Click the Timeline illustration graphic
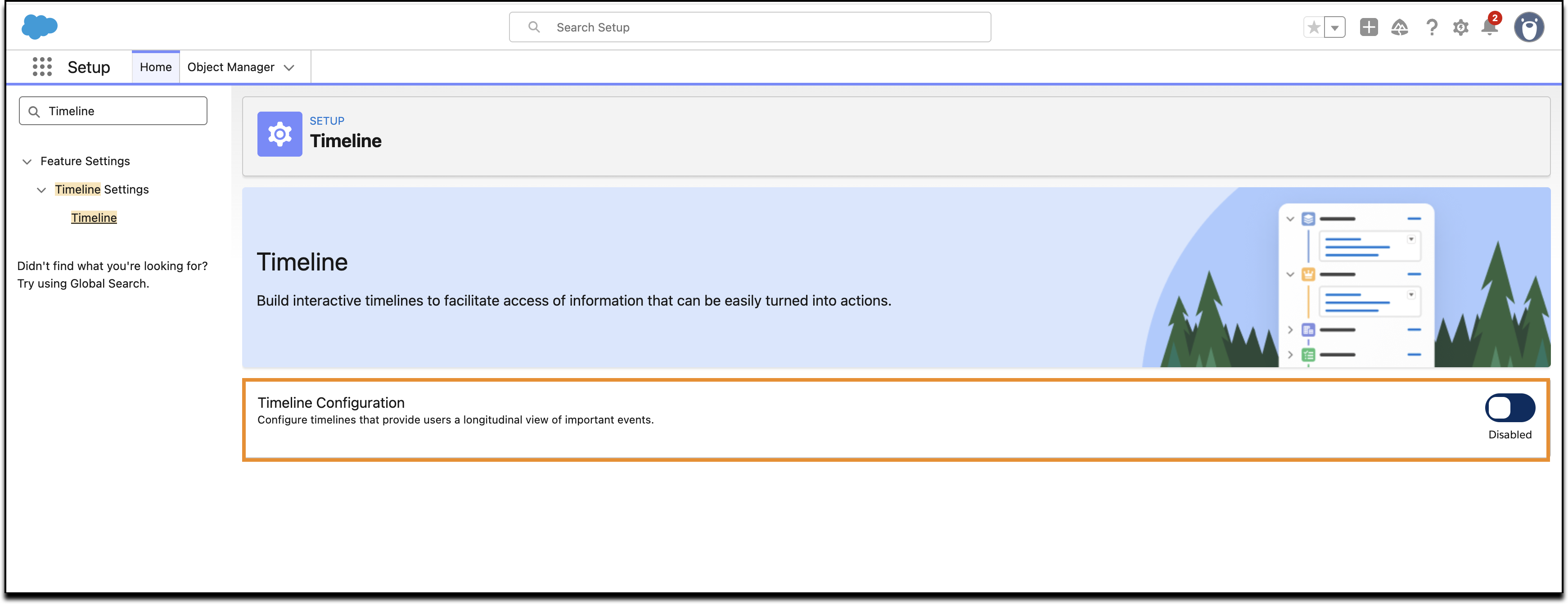This screenshot has width=1568, height=604. click(x=1346, y=278)
